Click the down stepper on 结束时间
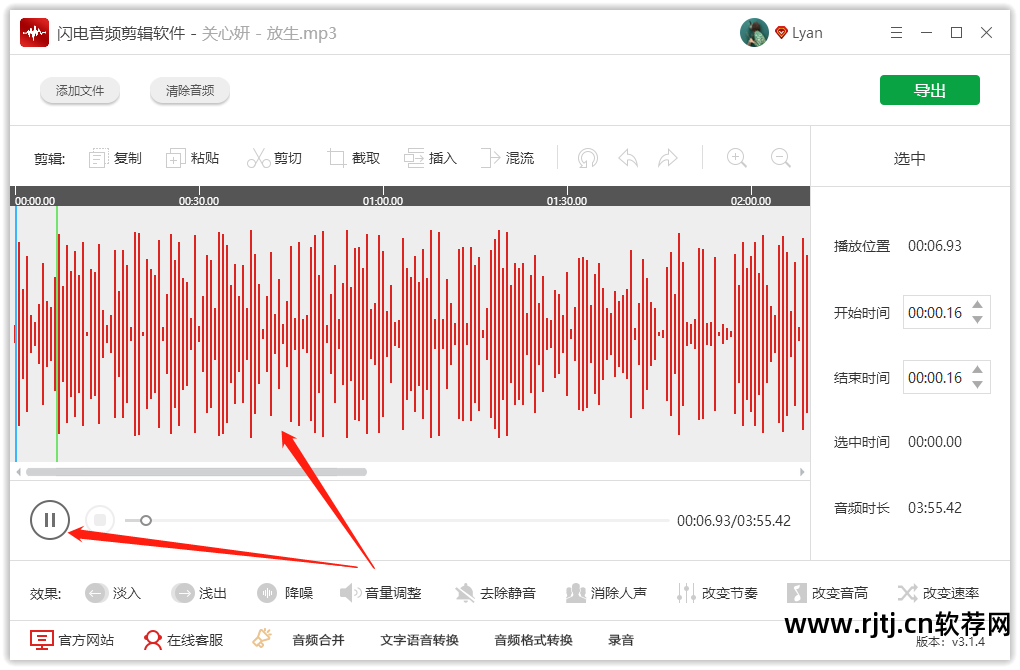 pyautogui.click(x=977, y=384)
